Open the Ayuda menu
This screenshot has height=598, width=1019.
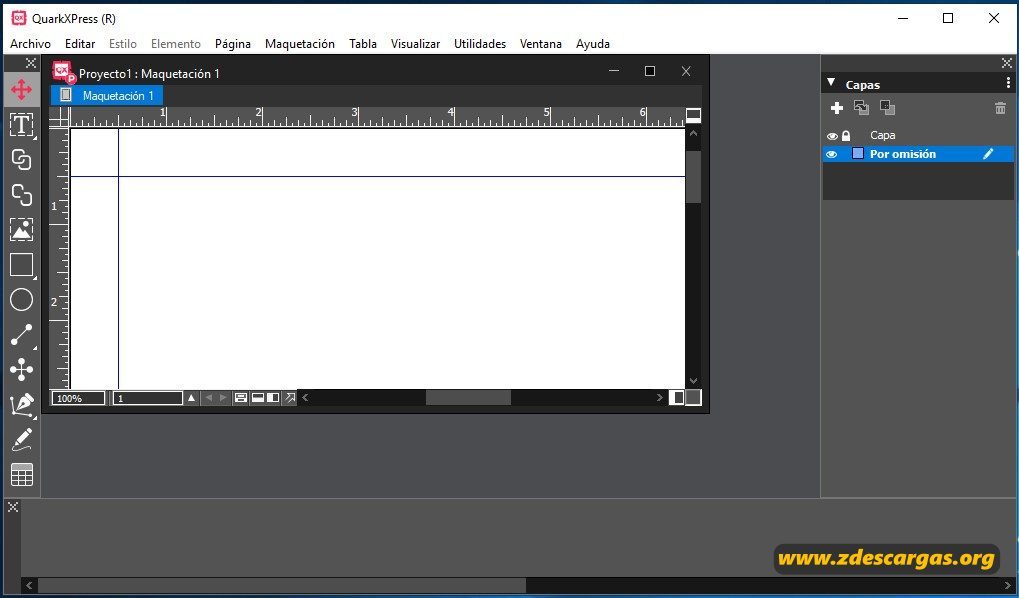pos(593,44)
